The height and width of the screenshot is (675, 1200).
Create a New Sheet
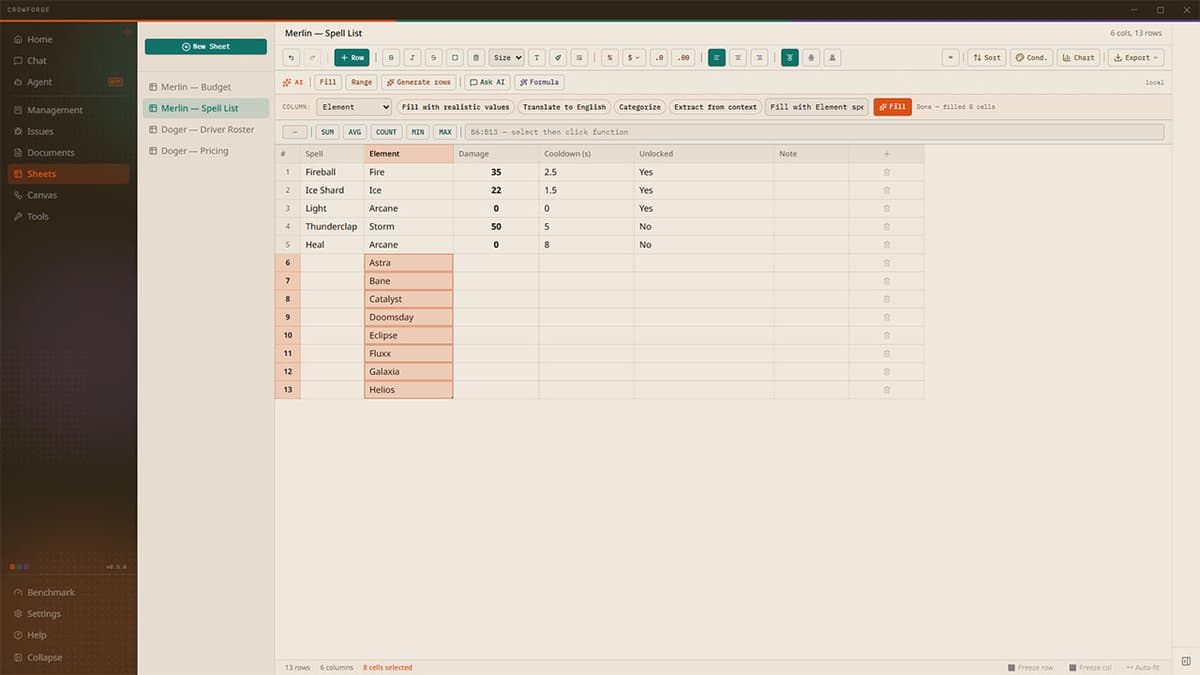[206, 46]
